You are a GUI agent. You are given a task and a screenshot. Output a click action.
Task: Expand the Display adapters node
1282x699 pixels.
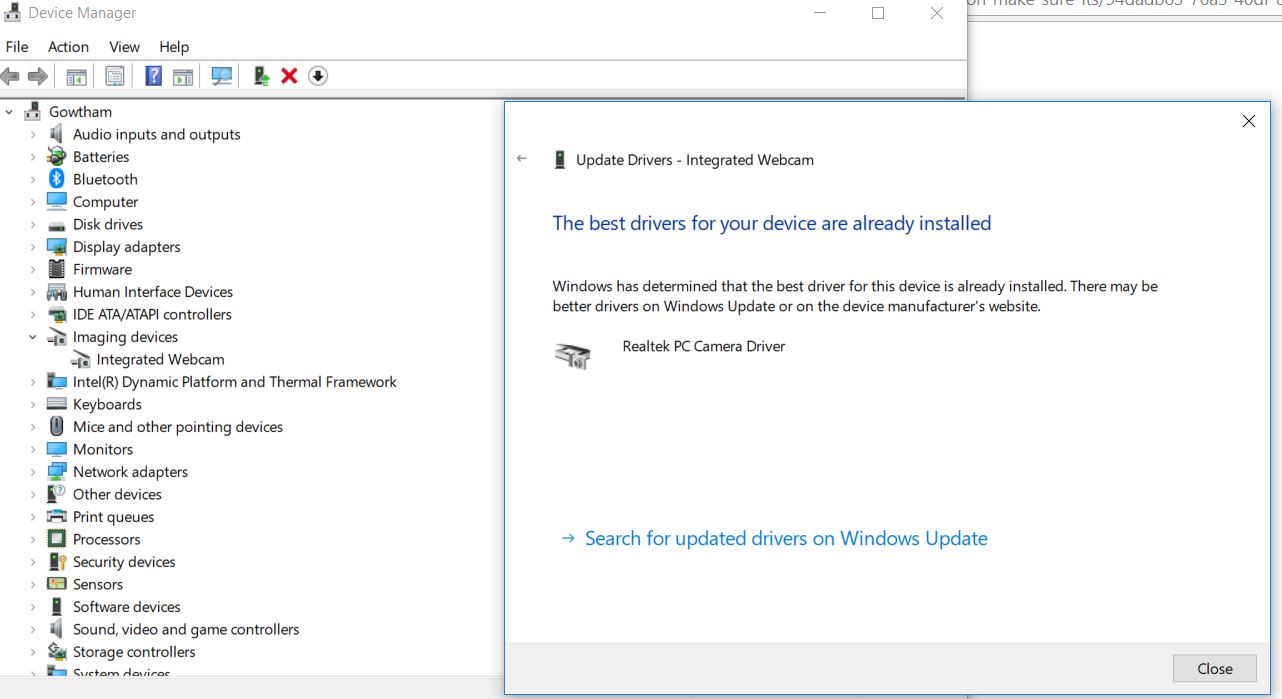33,247
